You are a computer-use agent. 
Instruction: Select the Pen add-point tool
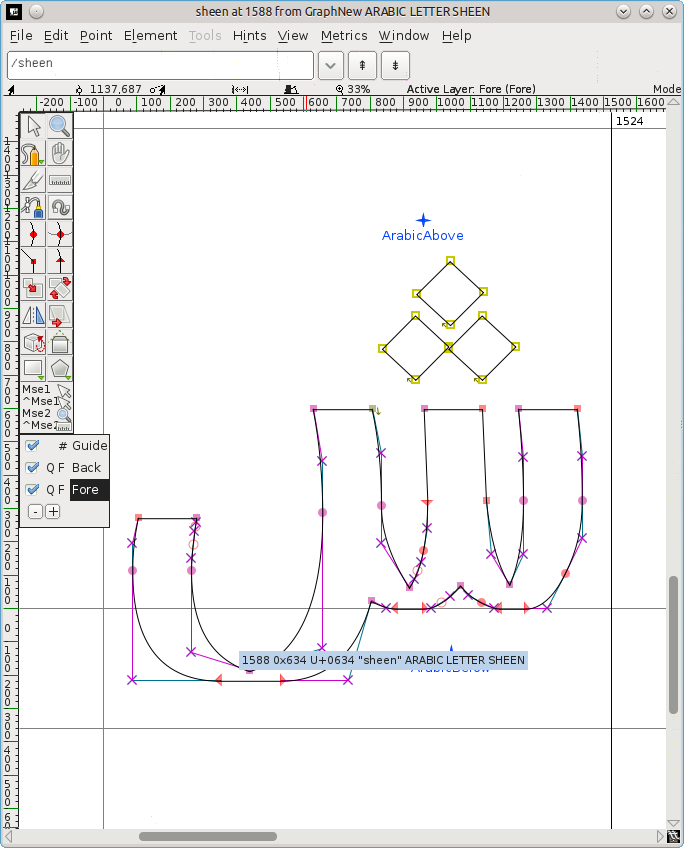34,208
